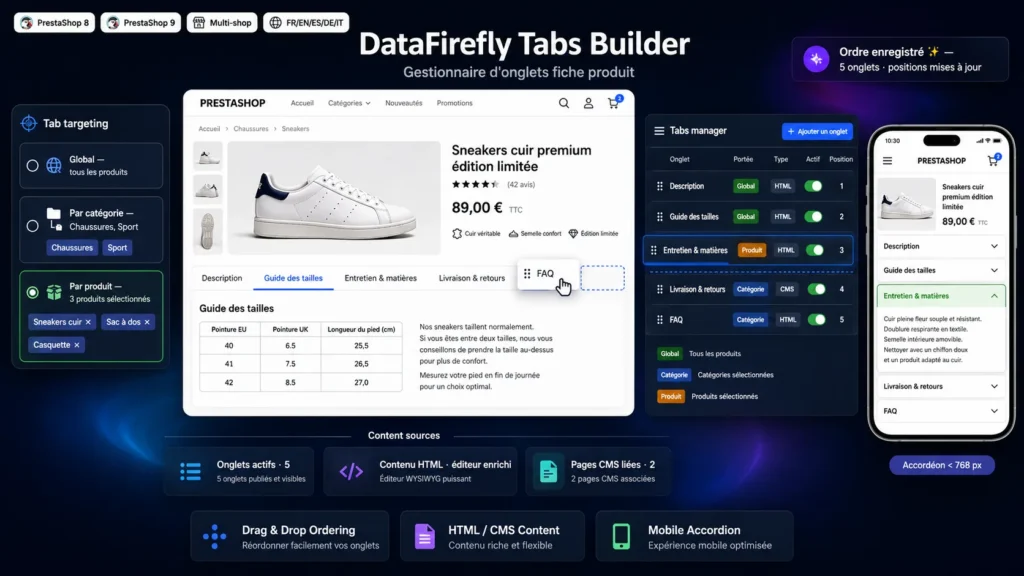Grab the drag handle of Guide des tailles row
Image resolution: width=1024 pixels, height=576 pixels.
(x=660, y=217)
